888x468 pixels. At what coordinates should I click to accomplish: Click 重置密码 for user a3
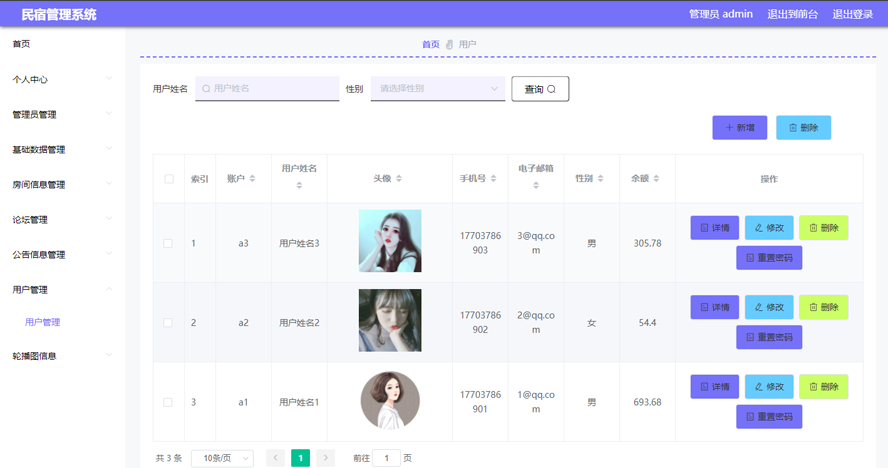(x=769, y=258)
